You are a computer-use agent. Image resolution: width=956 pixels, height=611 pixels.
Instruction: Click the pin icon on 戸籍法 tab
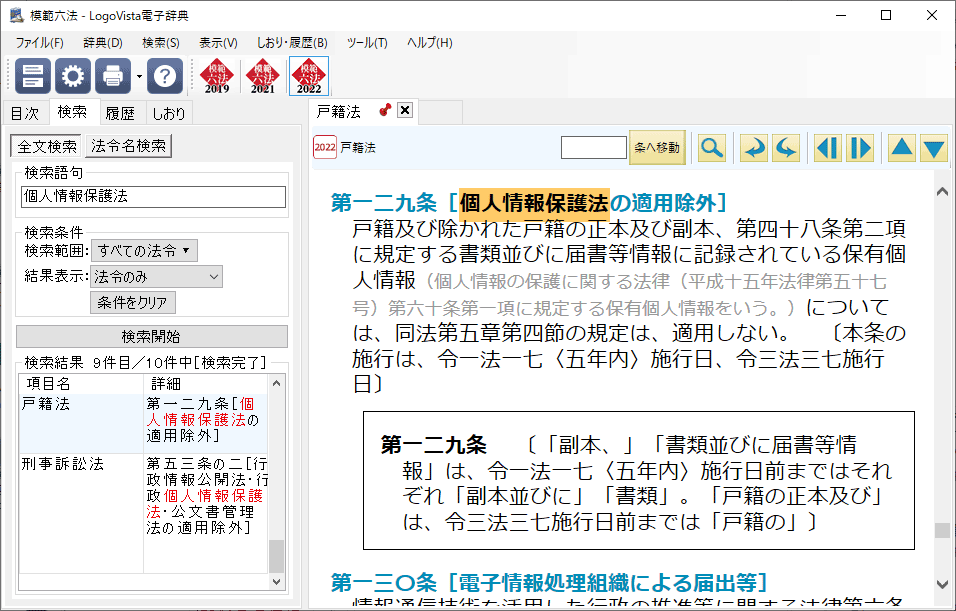click(385, 110)
